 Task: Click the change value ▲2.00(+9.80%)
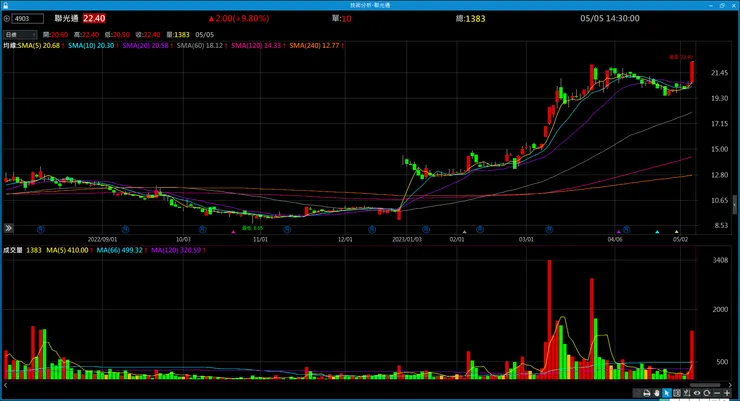(239, 19)
